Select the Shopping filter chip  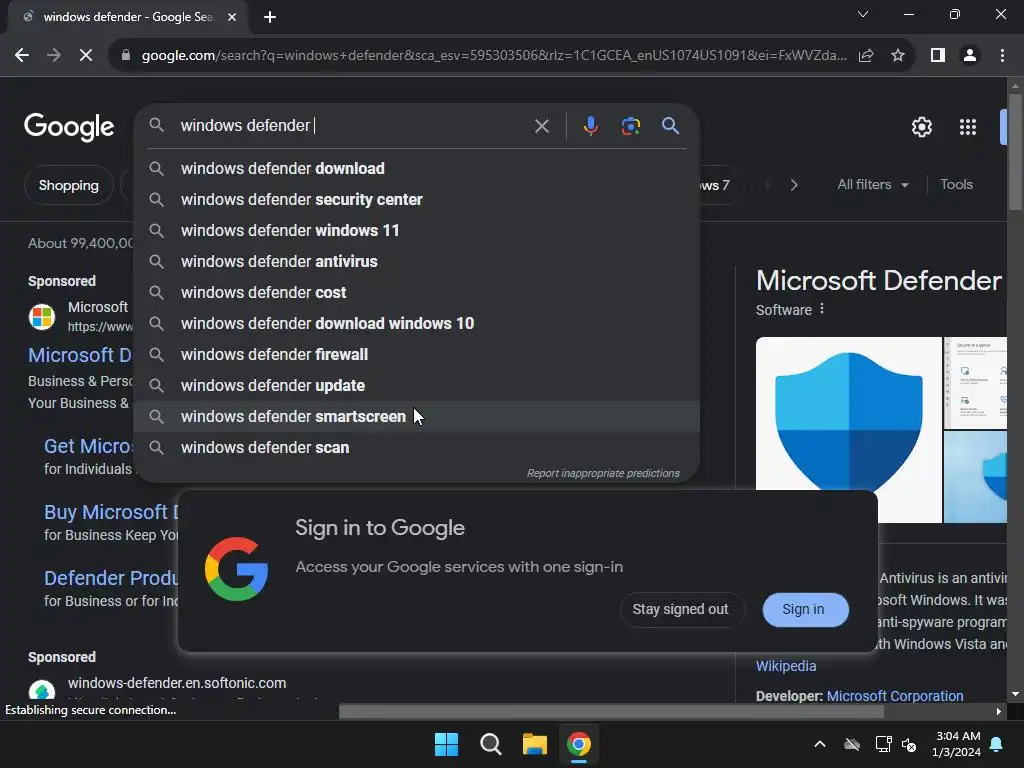tap(69, 185)
